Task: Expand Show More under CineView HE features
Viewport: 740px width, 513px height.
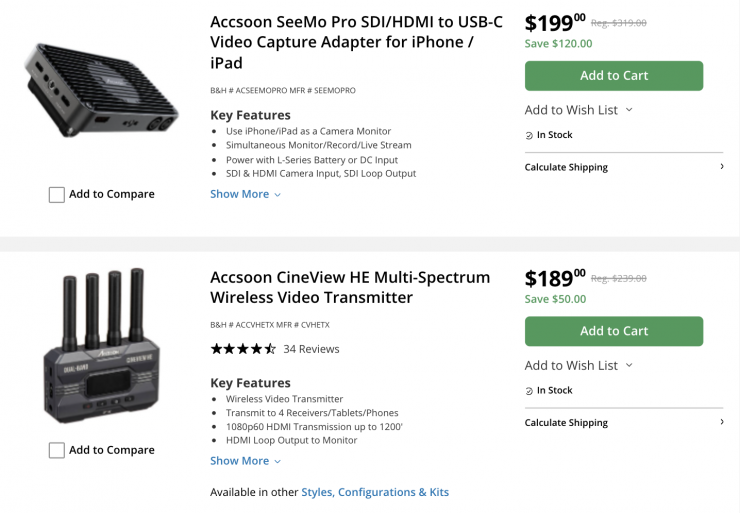Action: (x=245, y=461)
